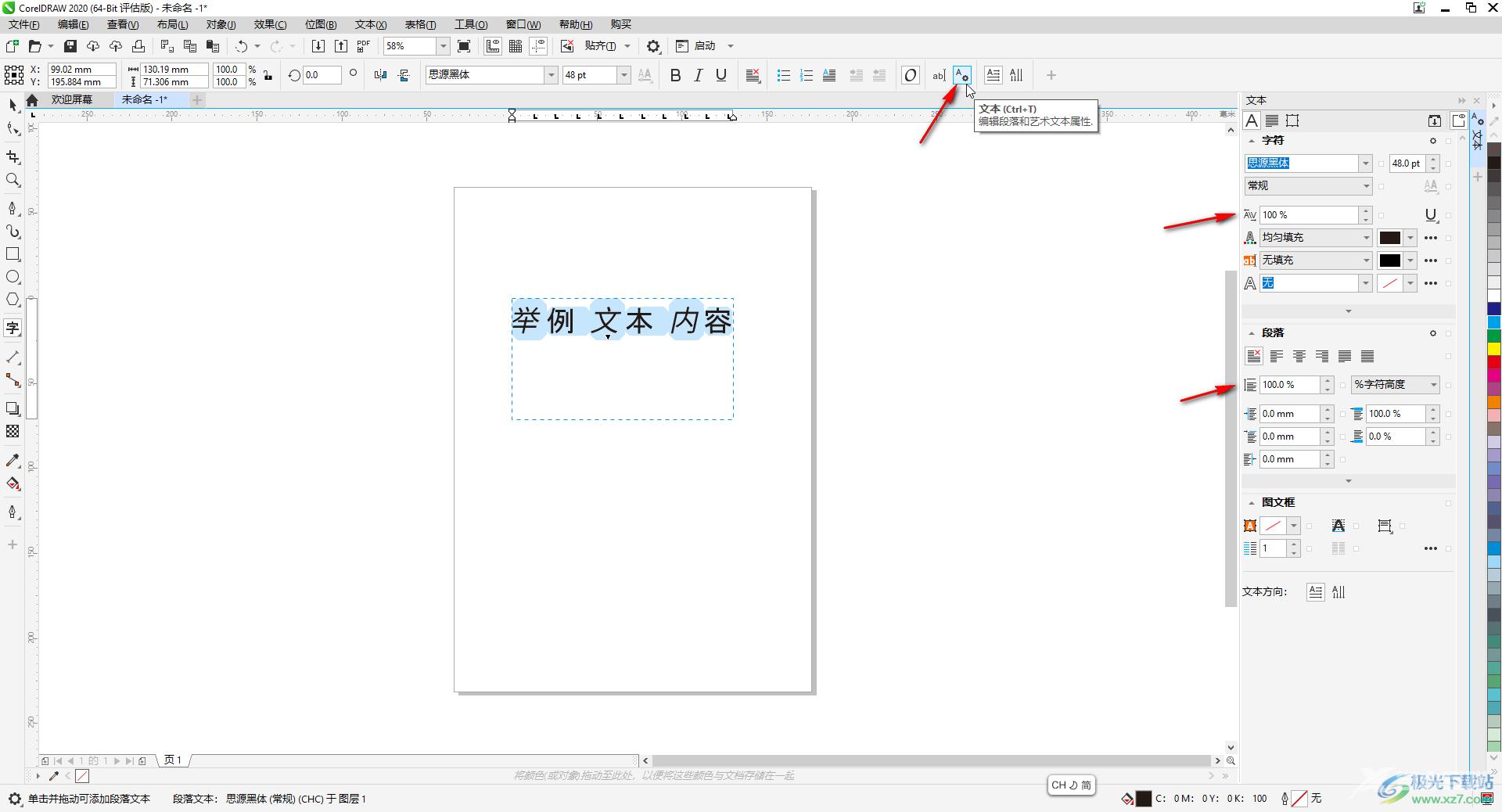Click the text fill more options ellipsis
The image size is (1502, 812).
(x=1431, y=238)
